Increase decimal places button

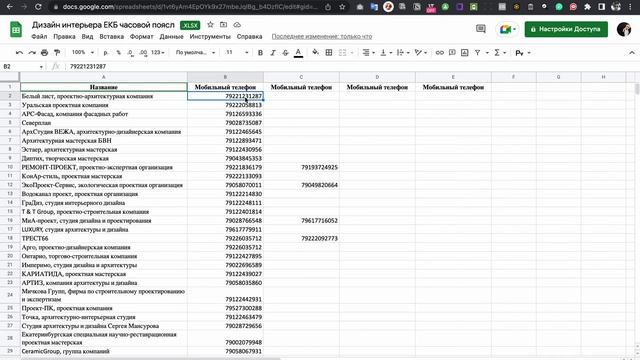coord(143,53)
